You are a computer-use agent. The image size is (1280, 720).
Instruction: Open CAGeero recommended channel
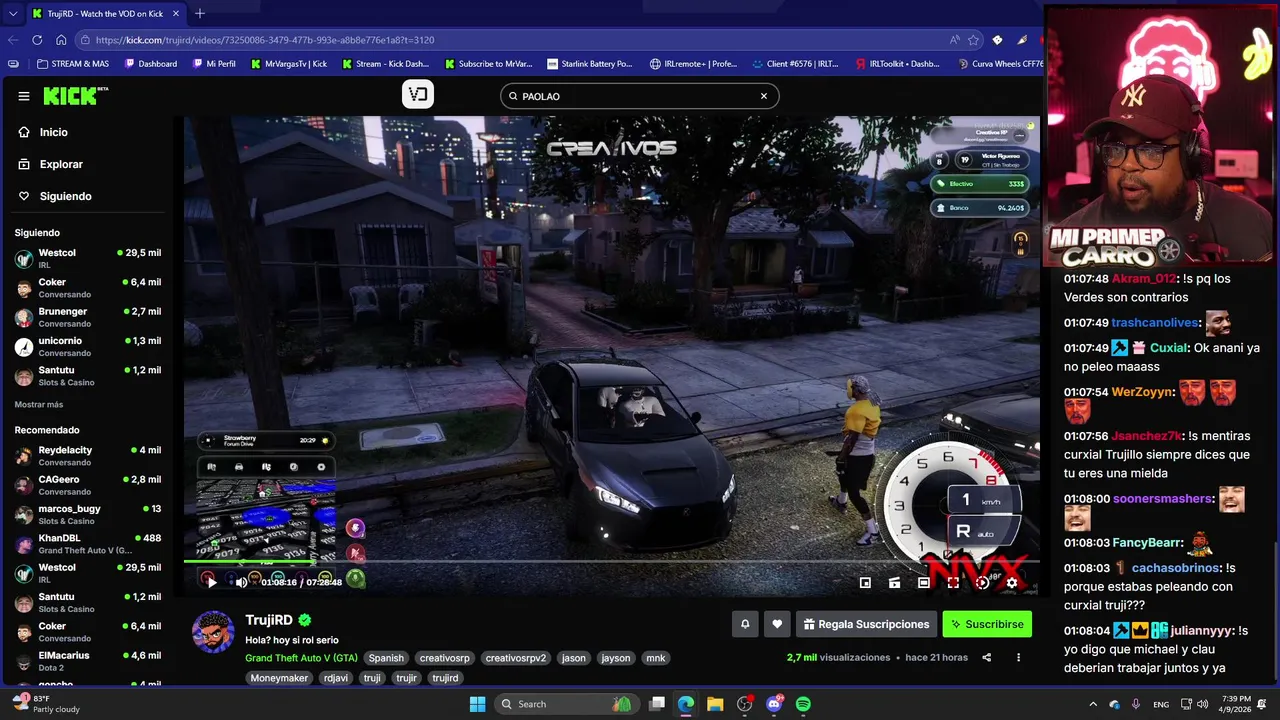point(88,484)
